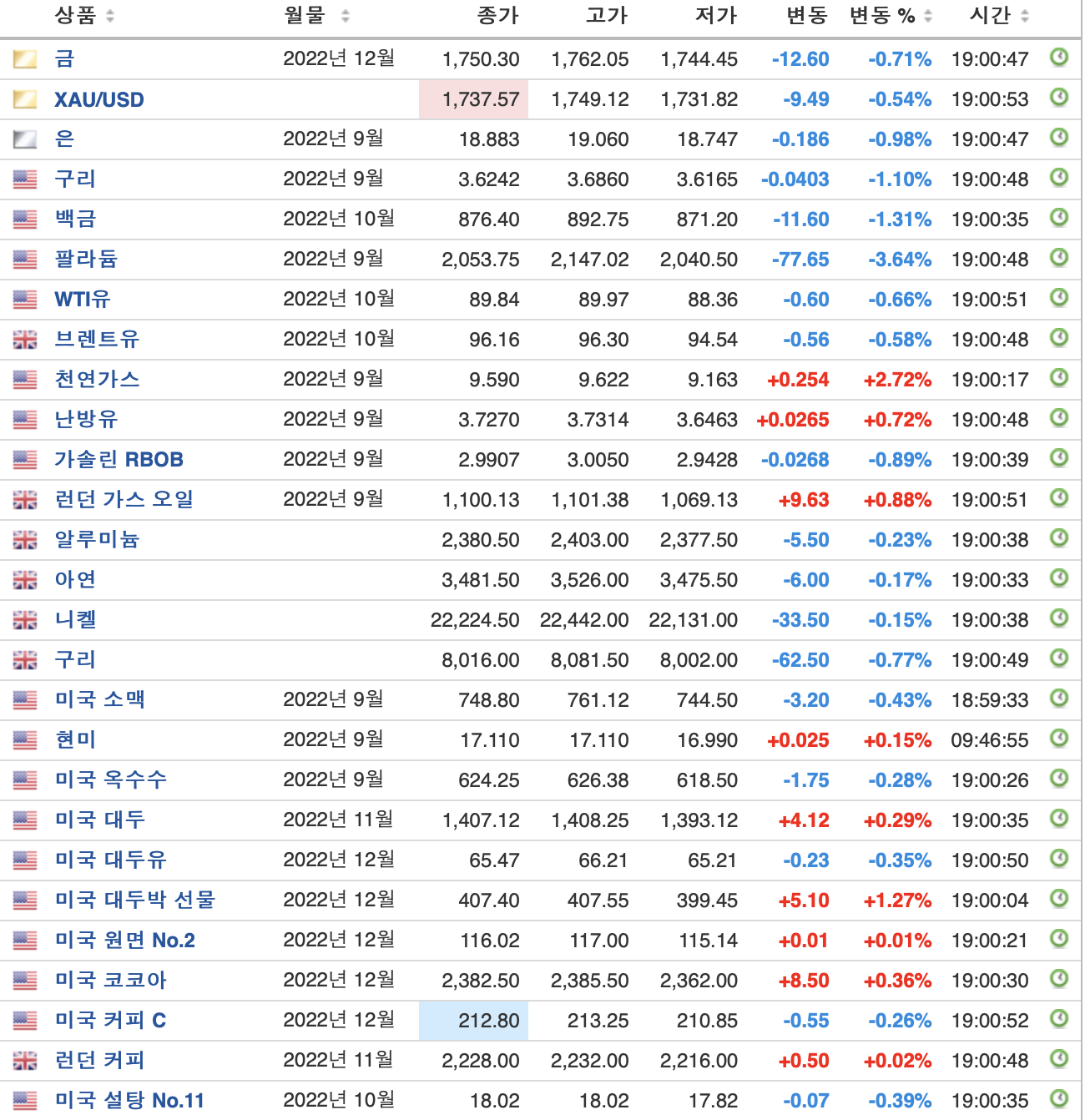
Task: Click the clock icon in the WTI유 row
Action: pyautogui.click(x=1059, y=298)
